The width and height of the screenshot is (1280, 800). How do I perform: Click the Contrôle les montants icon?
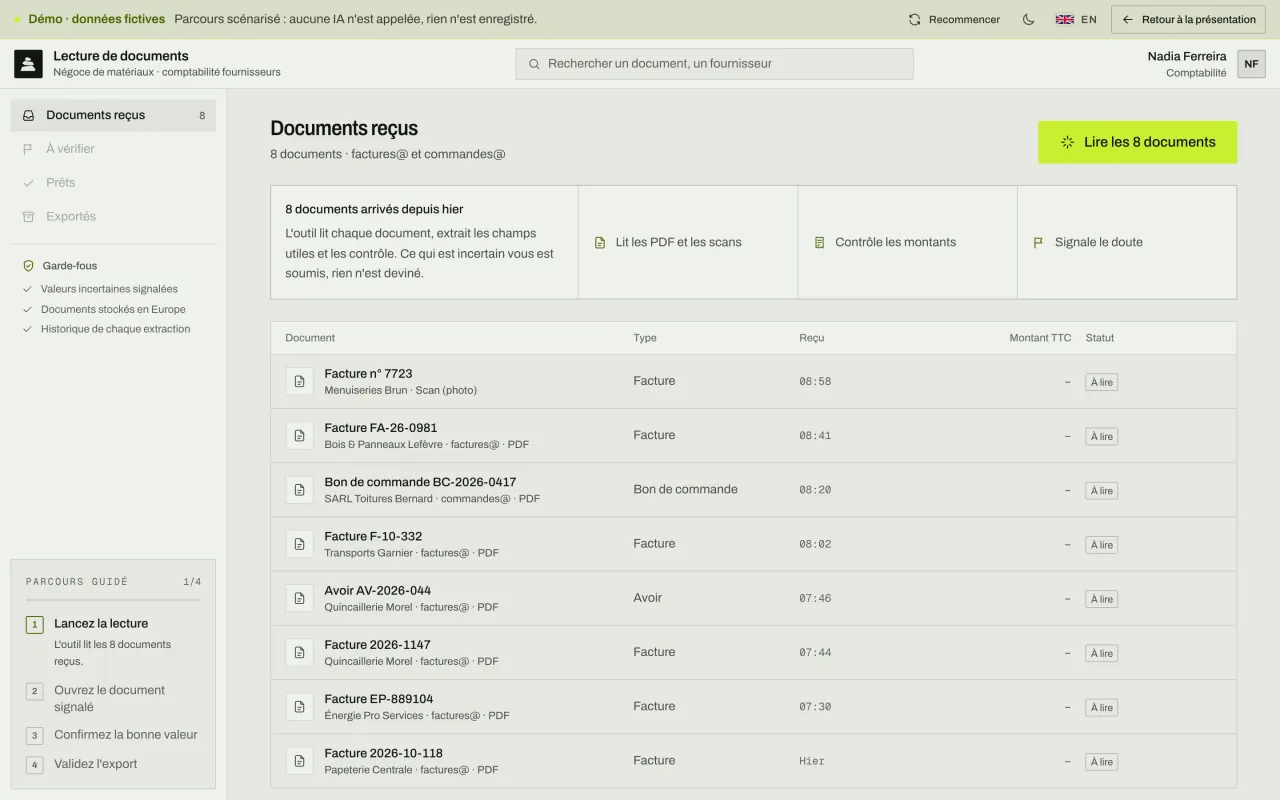click(x=819, y=242)
